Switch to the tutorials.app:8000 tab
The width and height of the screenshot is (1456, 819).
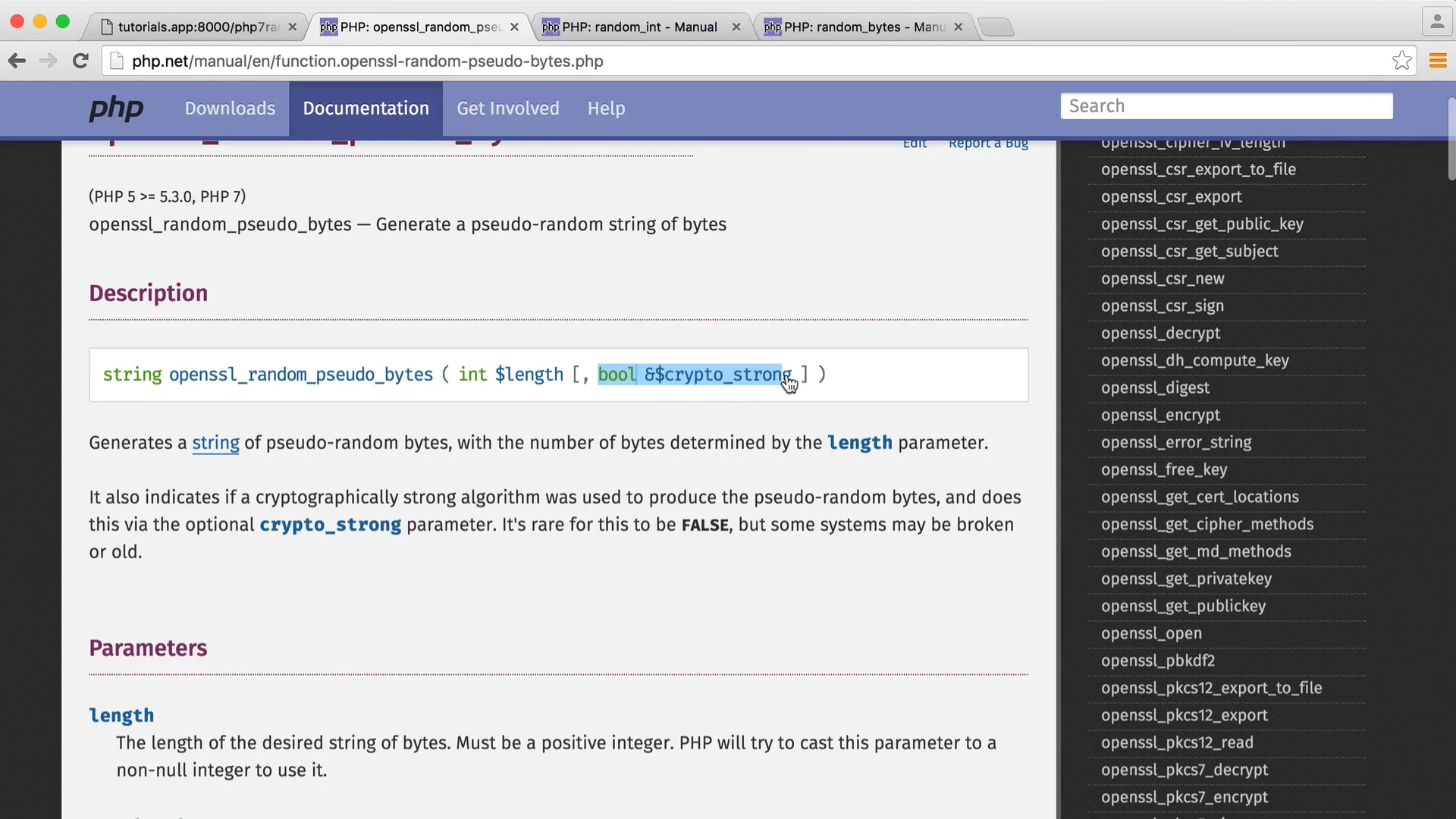(197, 27)
